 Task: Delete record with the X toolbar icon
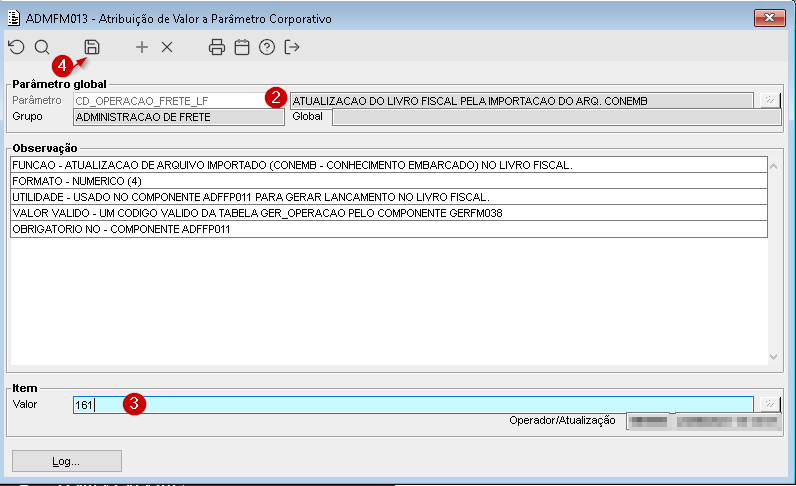click(167, 47)
